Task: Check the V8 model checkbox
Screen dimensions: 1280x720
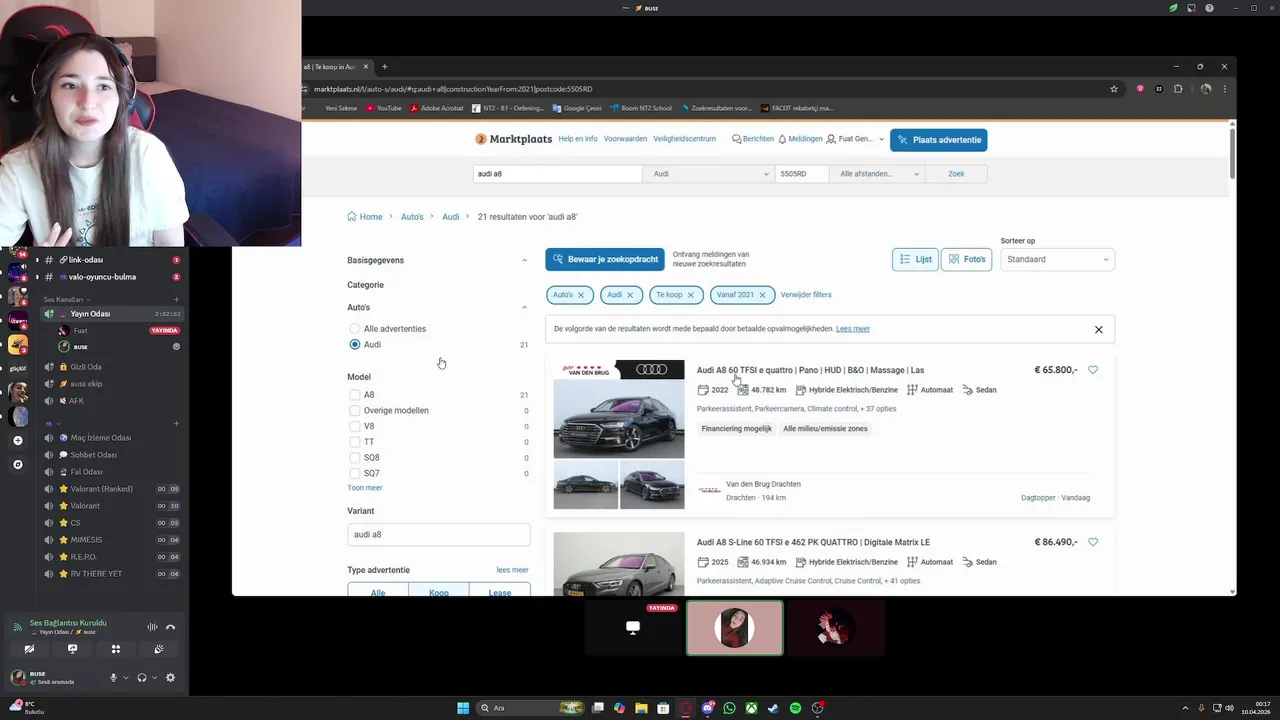Action: click(354, 426)
